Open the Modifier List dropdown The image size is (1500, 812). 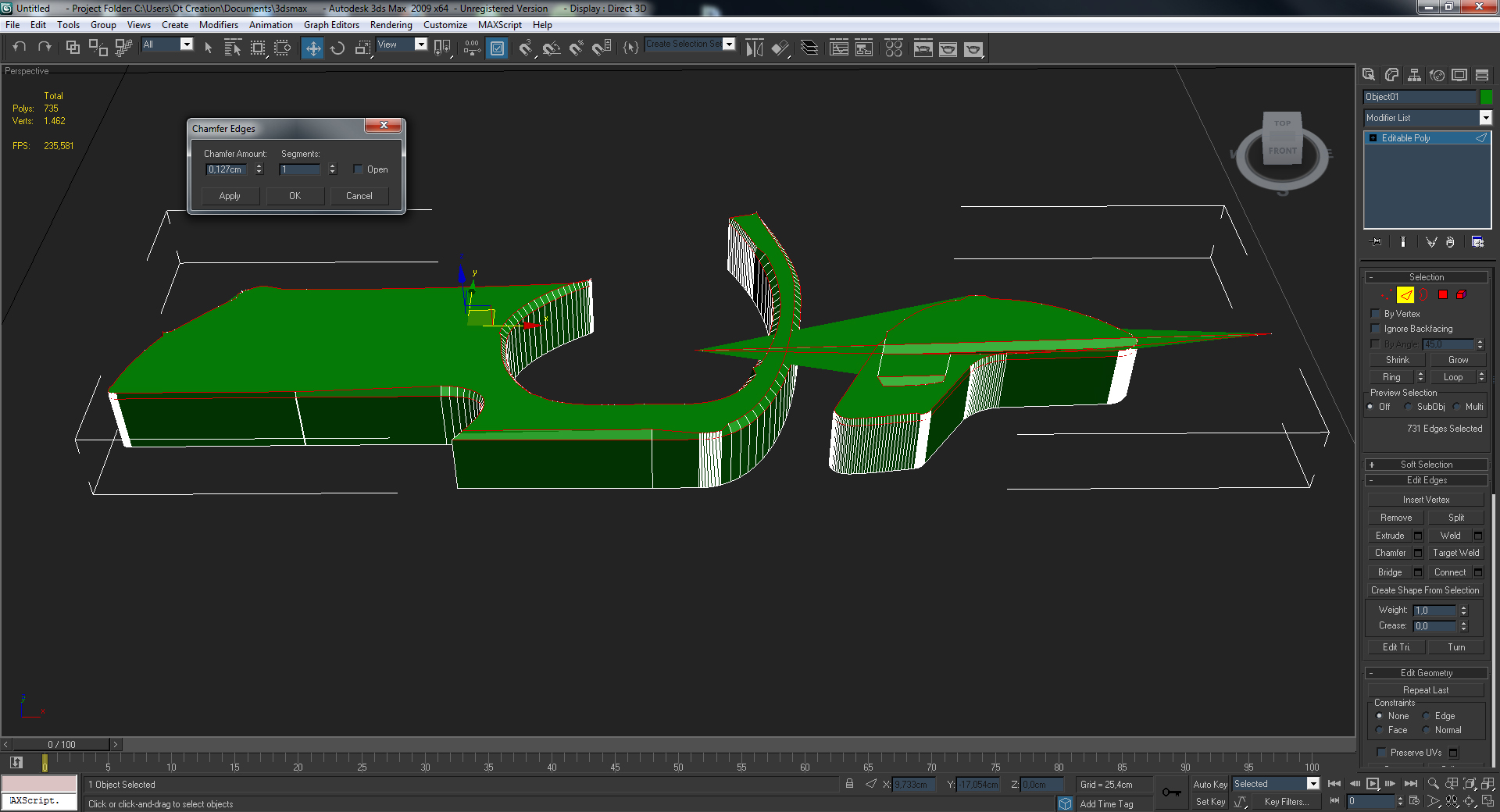point(1485,118)
